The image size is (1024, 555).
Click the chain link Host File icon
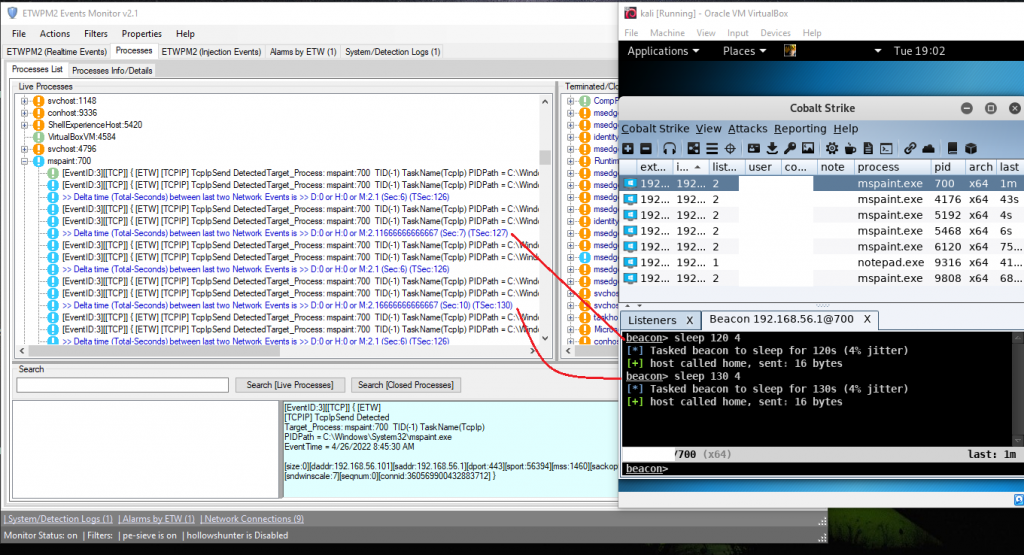(911, 148)
